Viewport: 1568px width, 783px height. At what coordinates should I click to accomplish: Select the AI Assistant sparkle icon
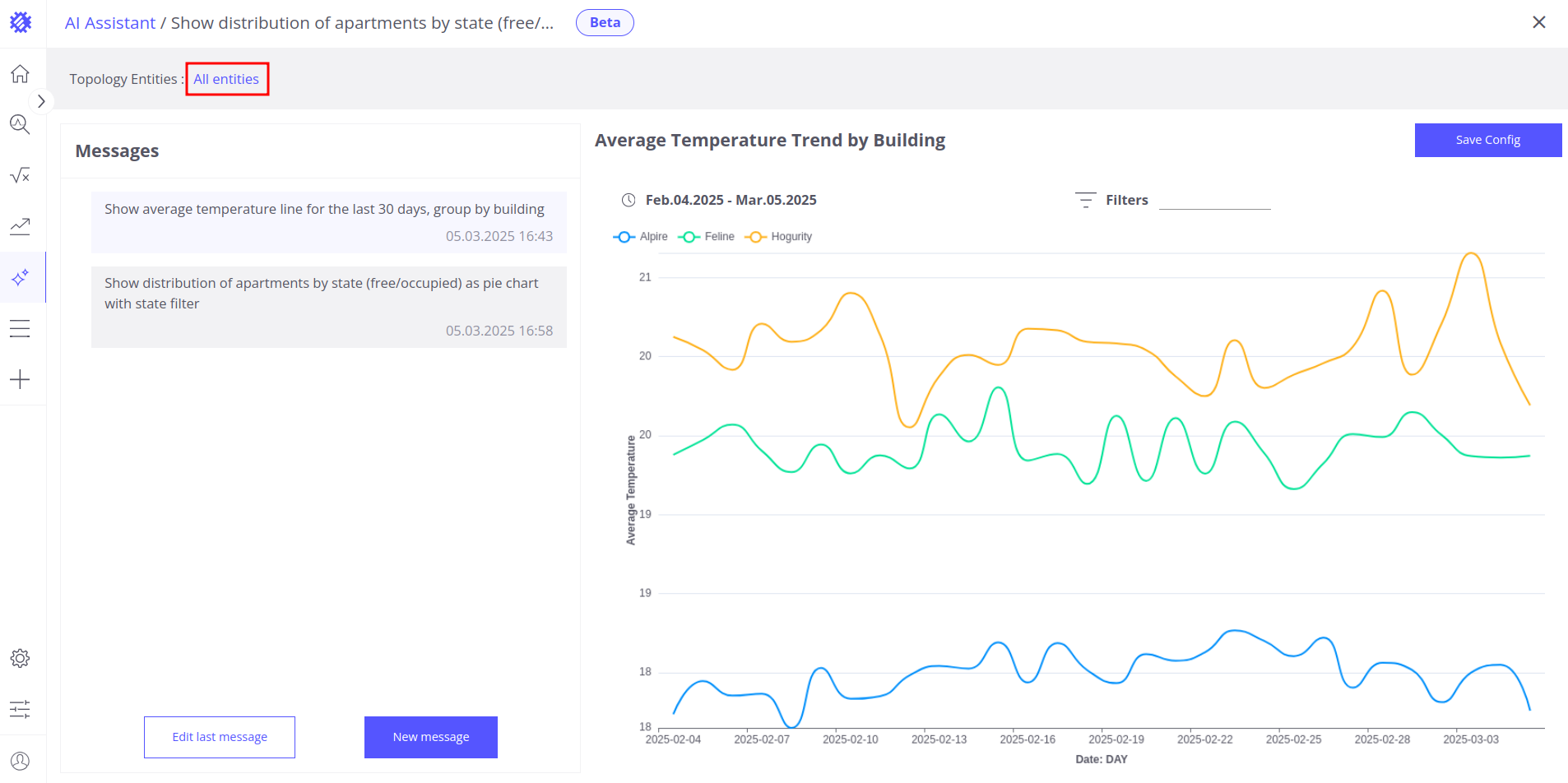click(20, 277)
